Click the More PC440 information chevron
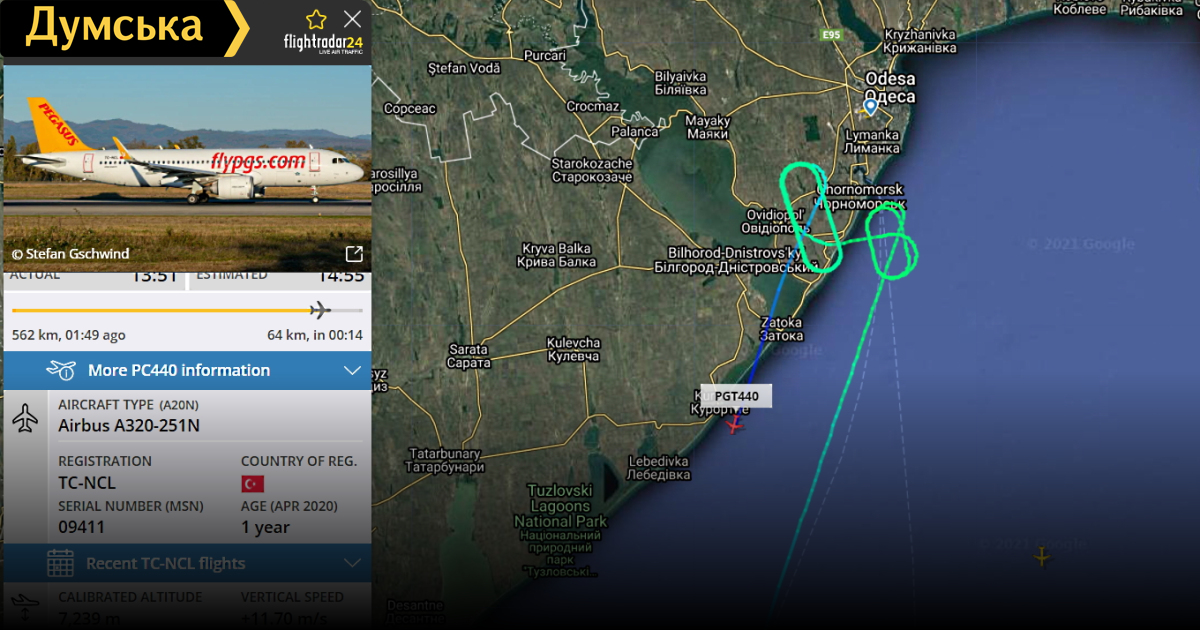Image resolution: width=1200 pixels, height=630 pixels. click(352, 370)
